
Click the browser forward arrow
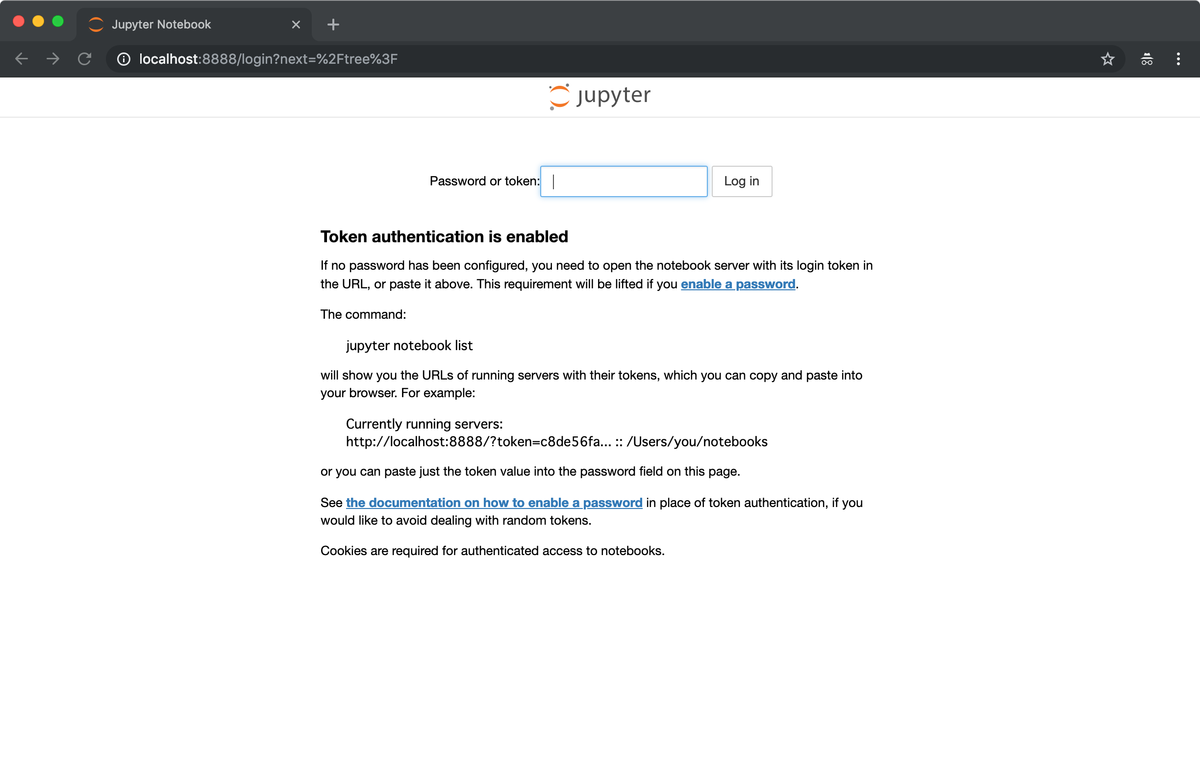click(53, 59)
